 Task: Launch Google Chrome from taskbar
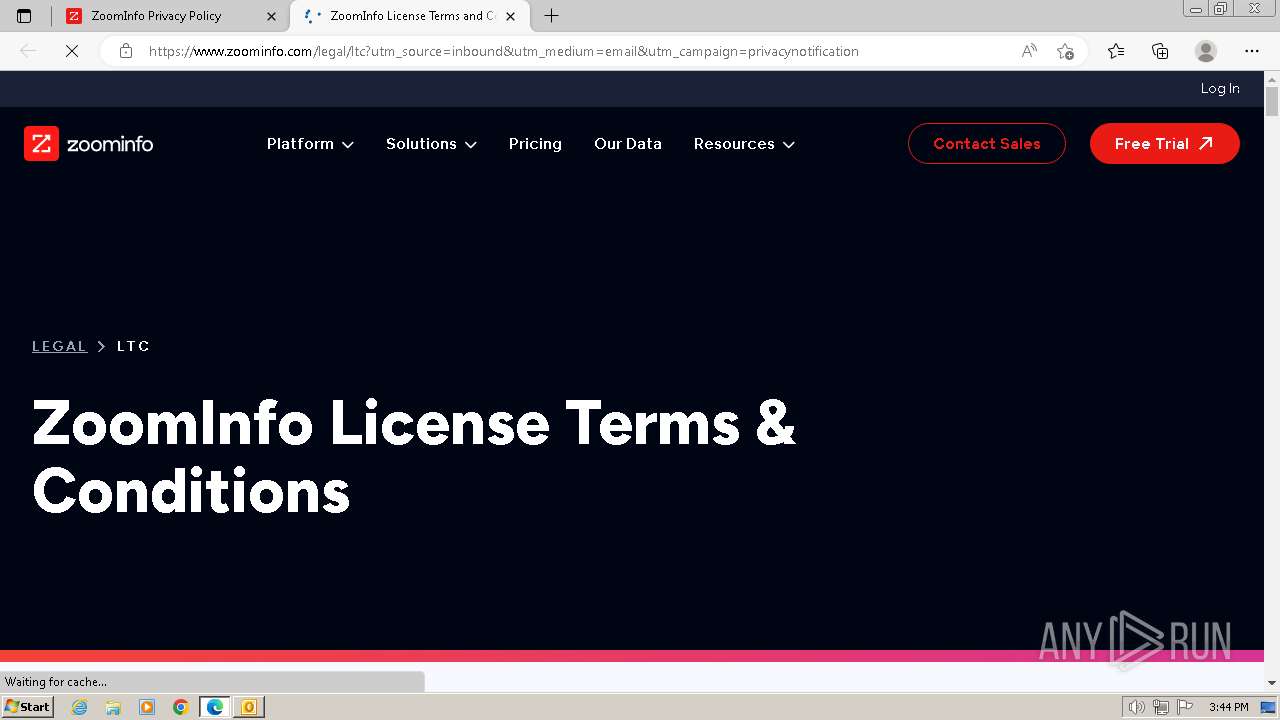pos(181,707)
